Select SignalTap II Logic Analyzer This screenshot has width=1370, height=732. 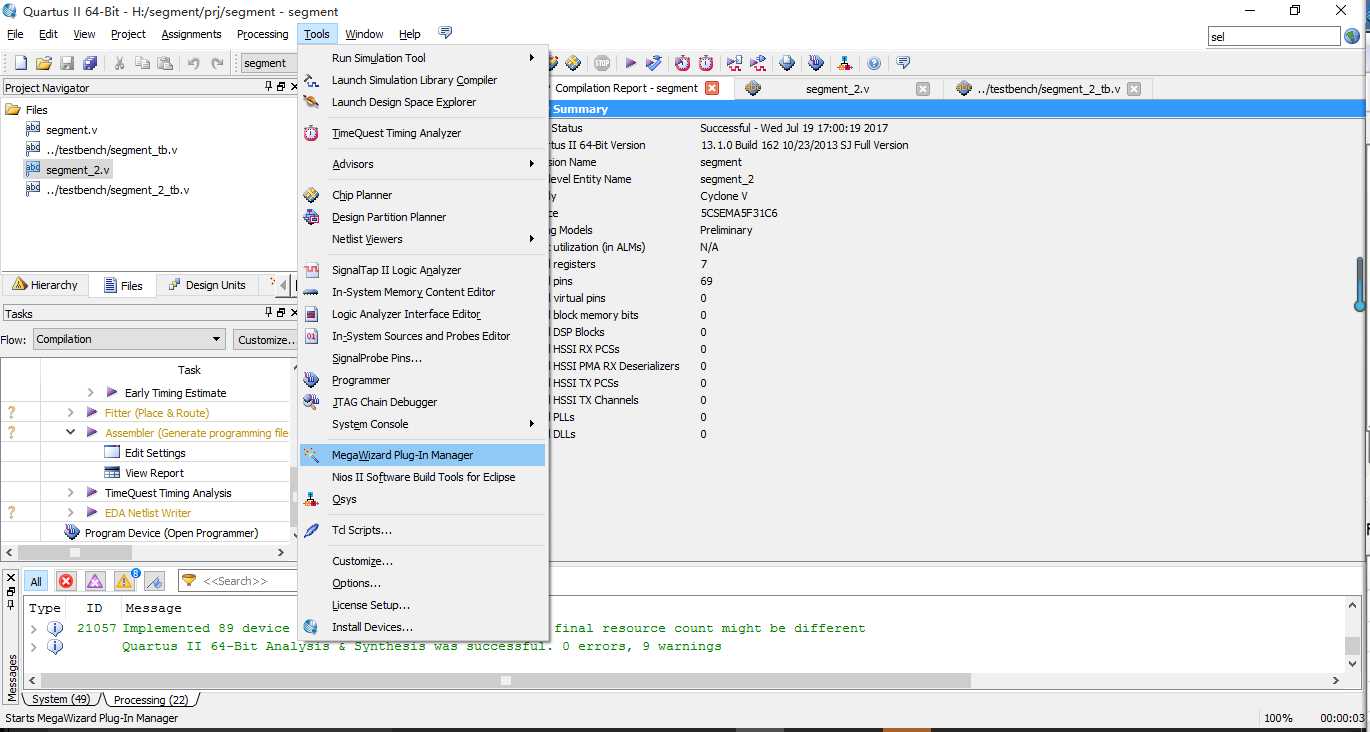[x=423, y=270]
